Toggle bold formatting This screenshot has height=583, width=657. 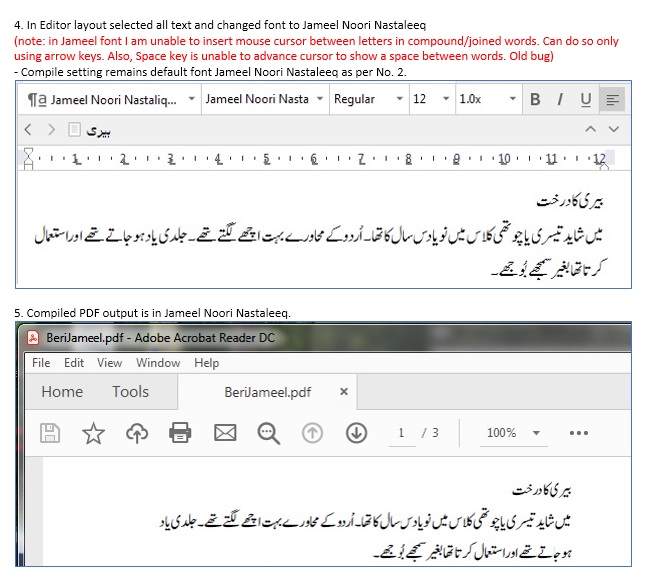click(535, 99)
